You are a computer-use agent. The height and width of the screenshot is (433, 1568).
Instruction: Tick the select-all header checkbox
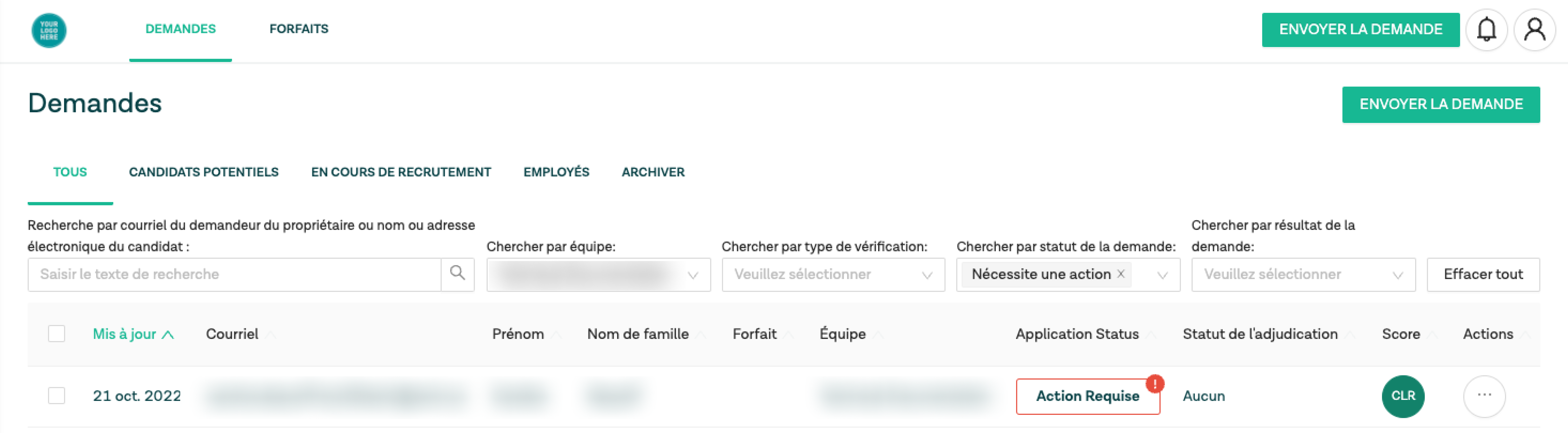tap(57, 334)
